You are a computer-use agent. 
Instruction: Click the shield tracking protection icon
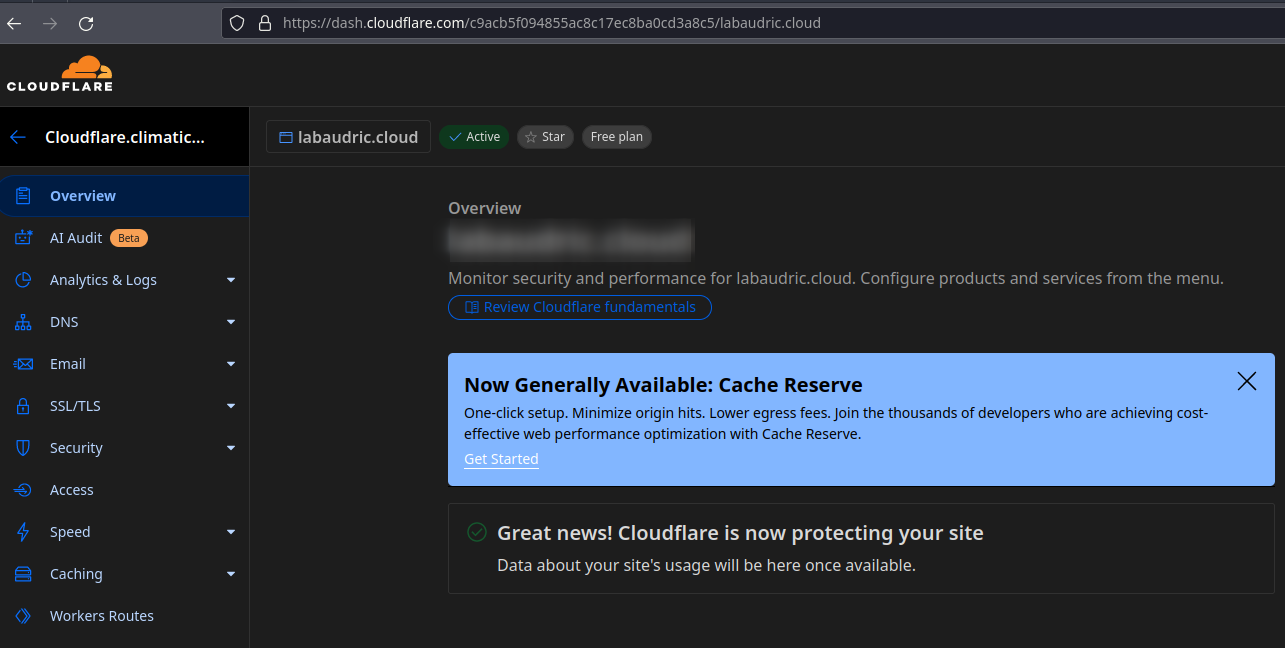[237, 23]
